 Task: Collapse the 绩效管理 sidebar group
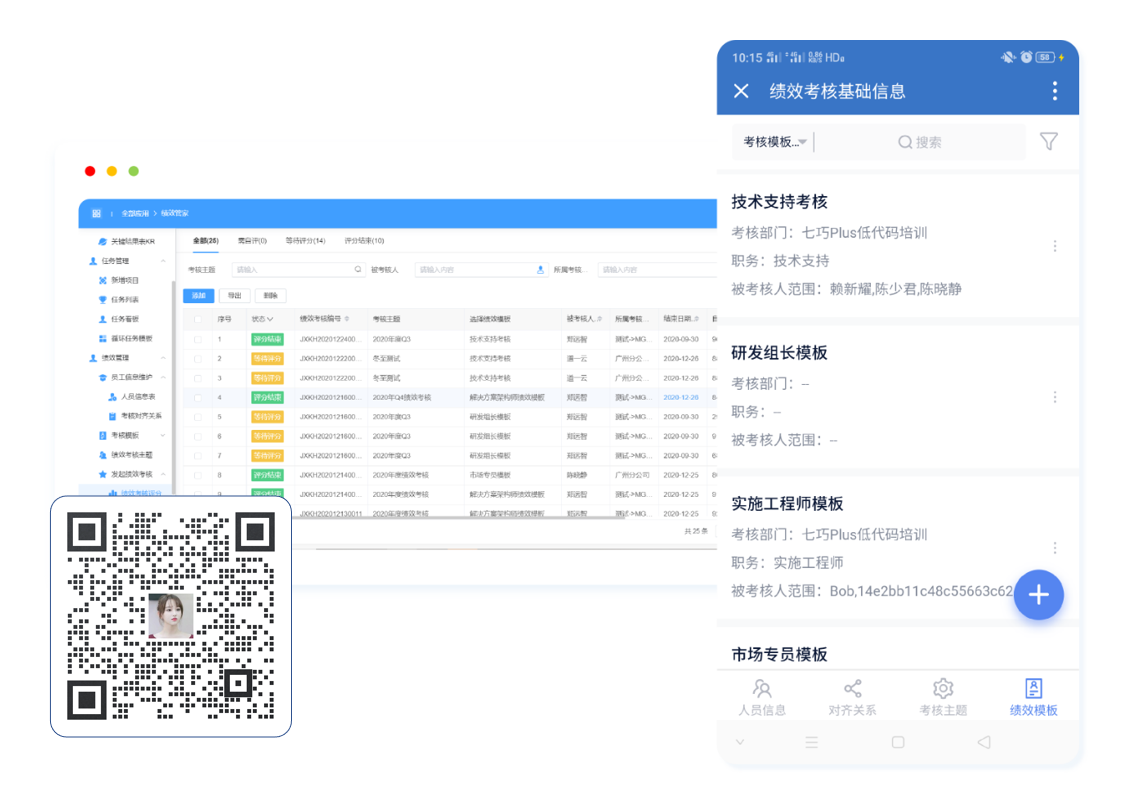(164, 358)
